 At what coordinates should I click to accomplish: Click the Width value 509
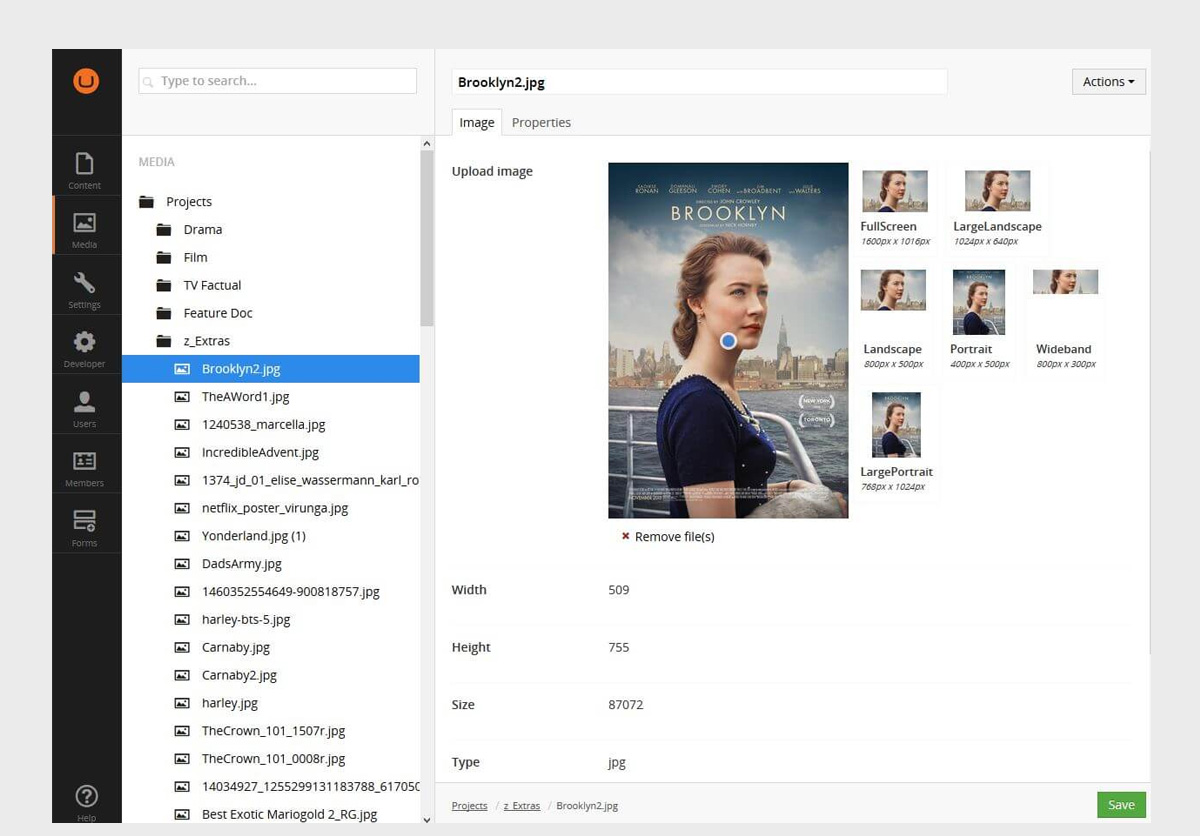[619, 590]
